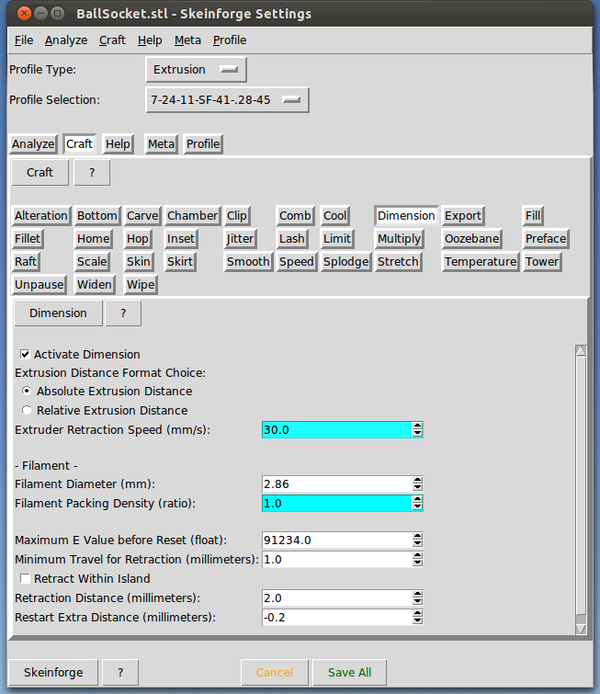Open the Oozebane craft plugin

(x=472, y=239)
